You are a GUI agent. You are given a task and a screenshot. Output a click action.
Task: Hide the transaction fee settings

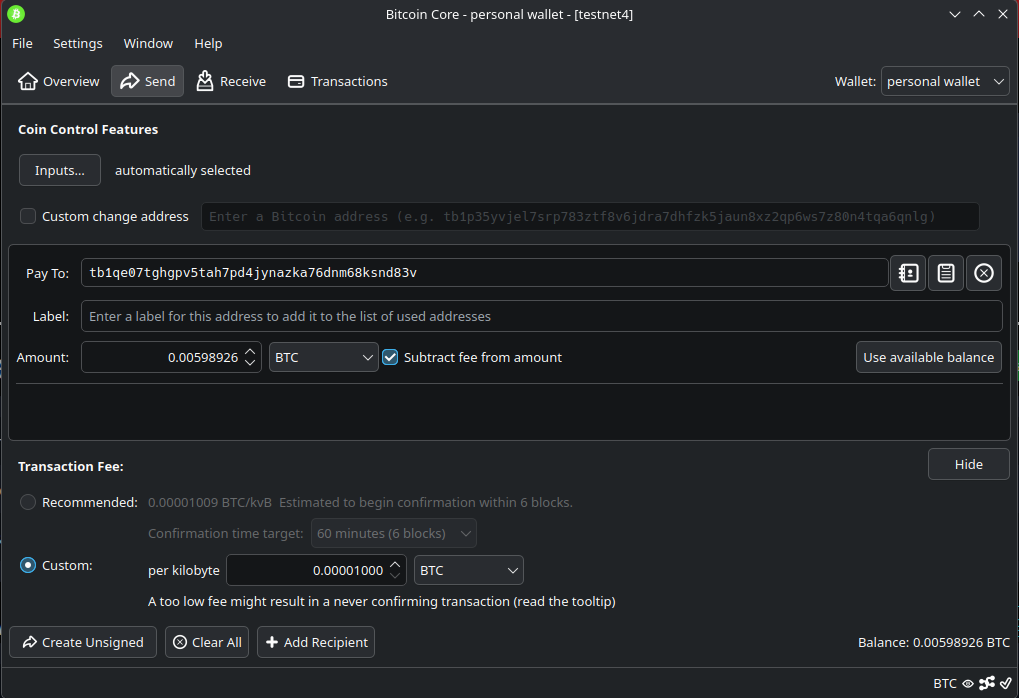[968, 465]
